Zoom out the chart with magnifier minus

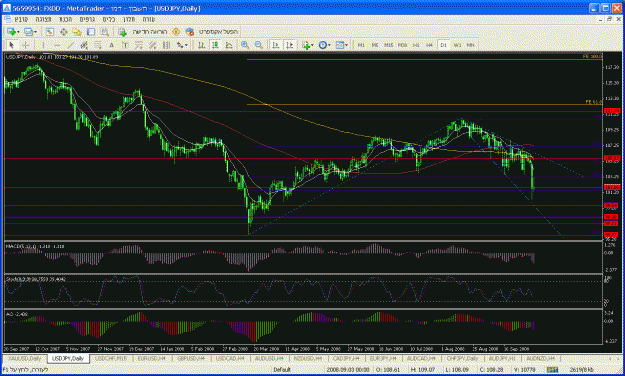[259, 45]
